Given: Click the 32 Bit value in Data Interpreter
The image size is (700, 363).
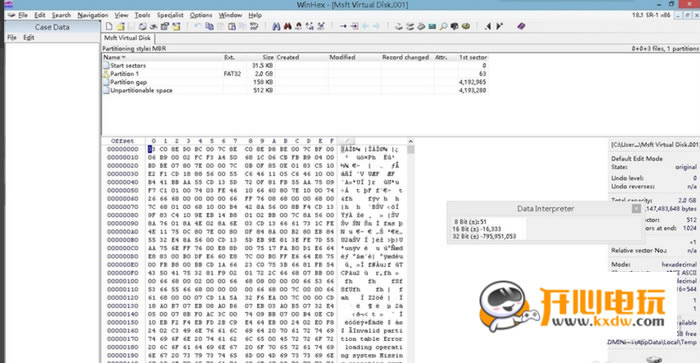Looking at the screenshot, I should point(484,236).
